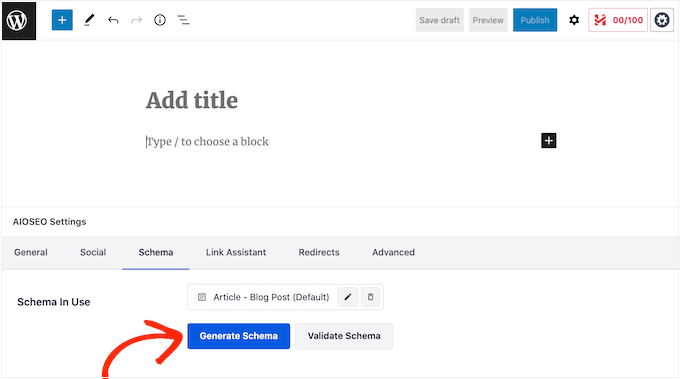This screenshot has width=680, height=379.
Task: Switch to the Social tab
Action: (93, 252)
